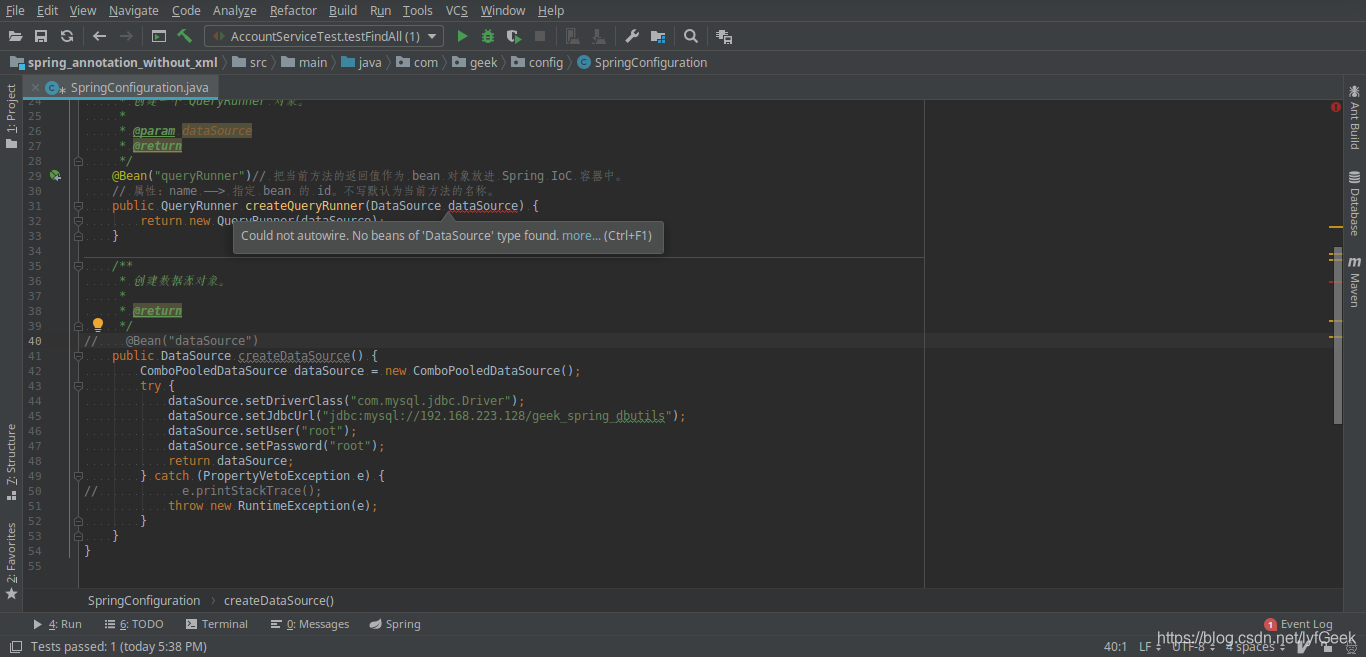
Task: Open the Terminal tool window
Action: 216,624
